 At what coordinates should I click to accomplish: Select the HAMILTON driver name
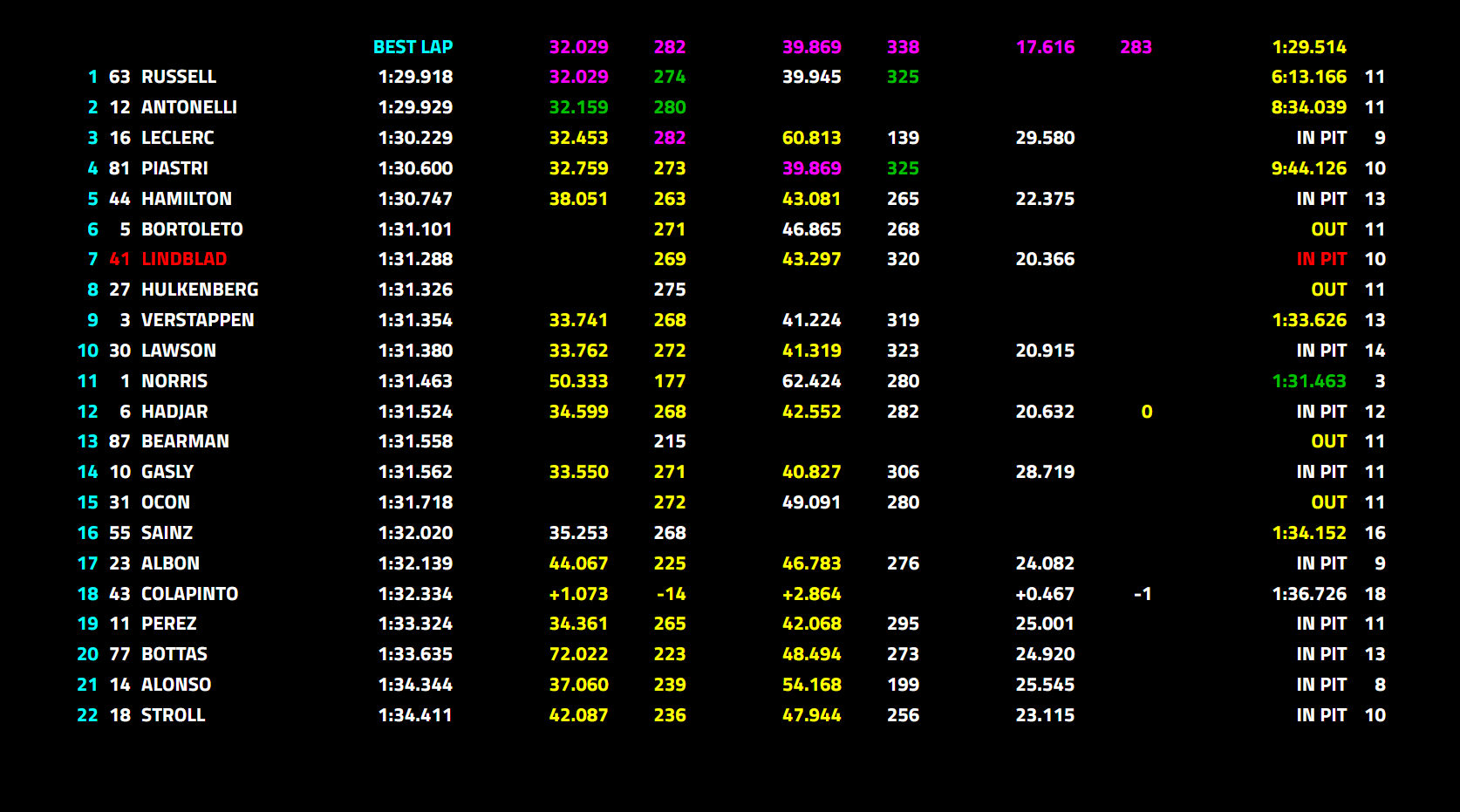click(187, 199)
